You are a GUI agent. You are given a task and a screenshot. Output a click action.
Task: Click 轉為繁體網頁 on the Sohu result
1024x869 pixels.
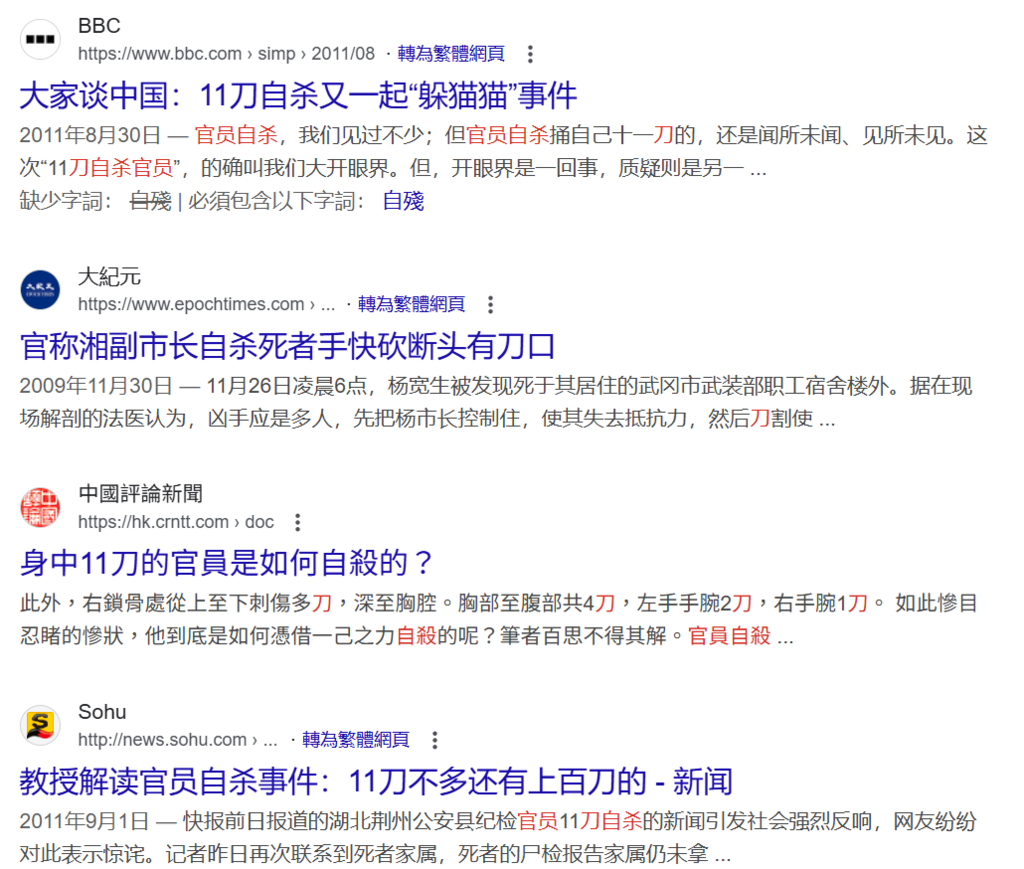tap(356, 740)
